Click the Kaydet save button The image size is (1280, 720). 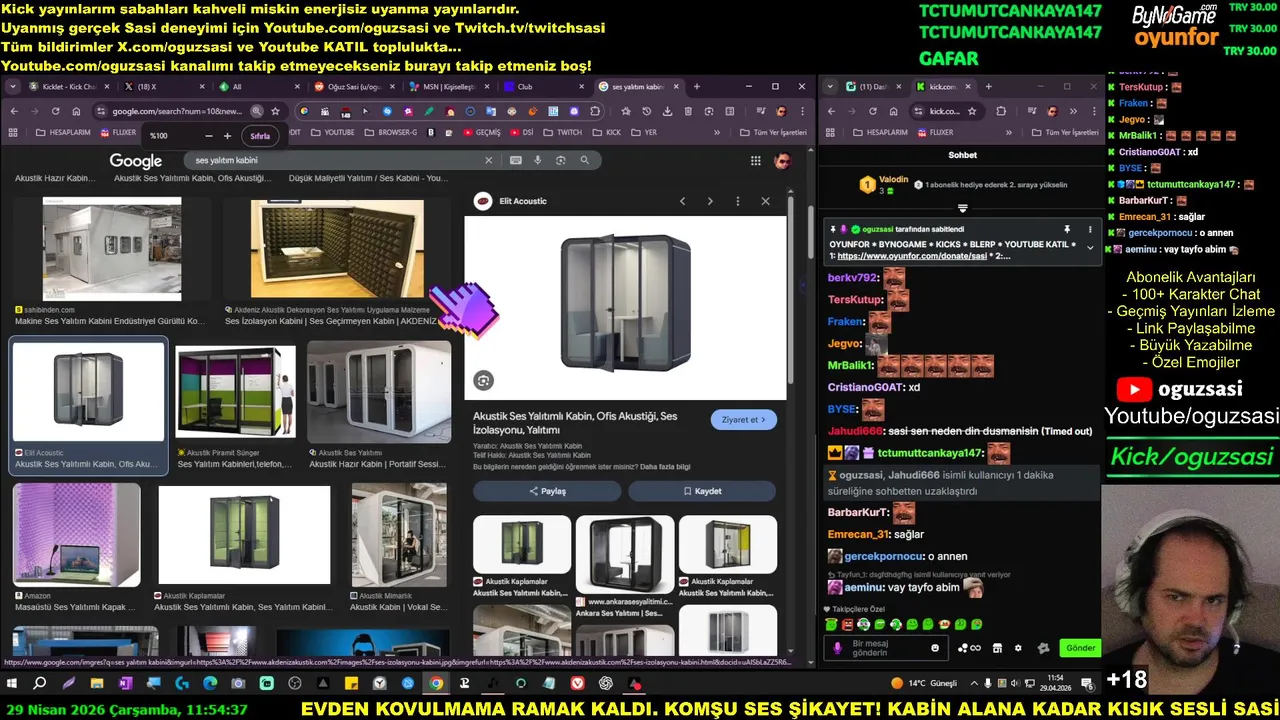pos(702,491)
